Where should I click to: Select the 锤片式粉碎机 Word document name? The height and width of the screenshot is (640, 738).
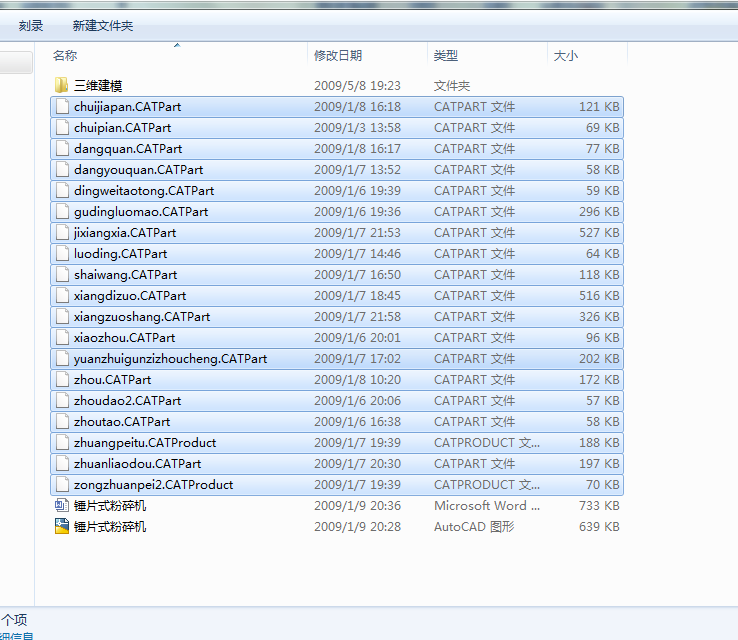[110, 506]
